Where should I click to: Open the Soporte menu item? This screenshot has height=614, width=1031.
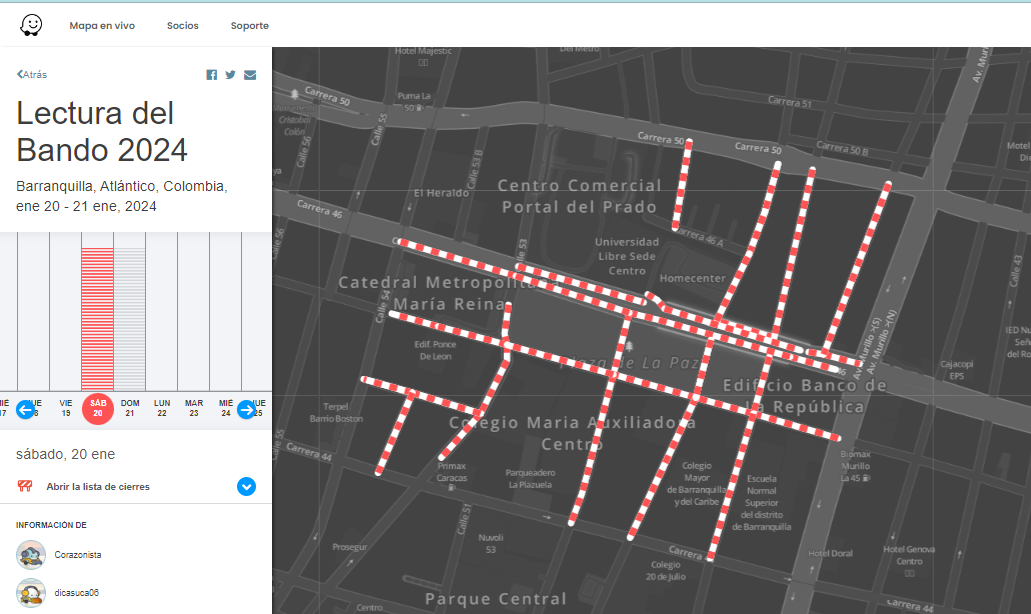click(x=249, y=26)
